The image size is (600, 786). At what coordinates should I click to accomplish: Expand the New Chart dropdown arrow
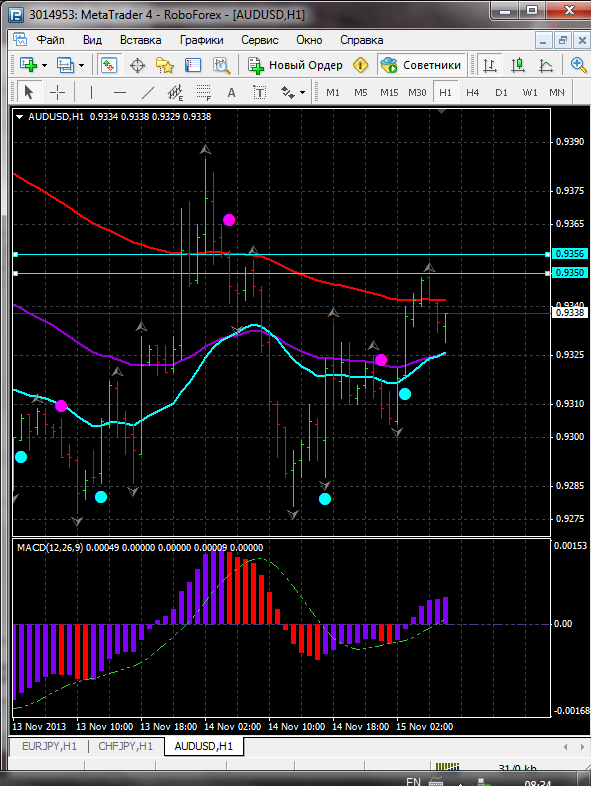click(x=45, y=65)
